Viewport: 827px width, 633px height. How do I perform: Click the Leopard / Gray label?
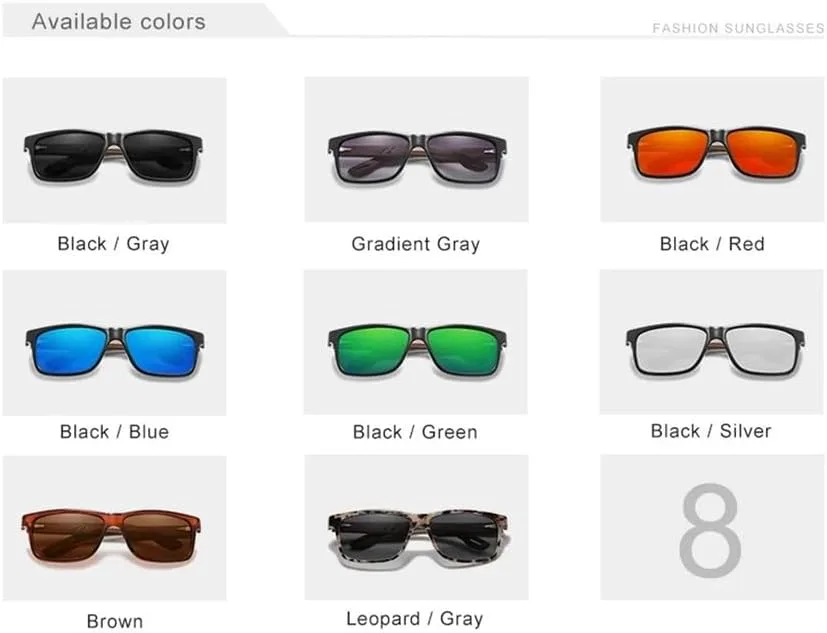coord(415,618)
